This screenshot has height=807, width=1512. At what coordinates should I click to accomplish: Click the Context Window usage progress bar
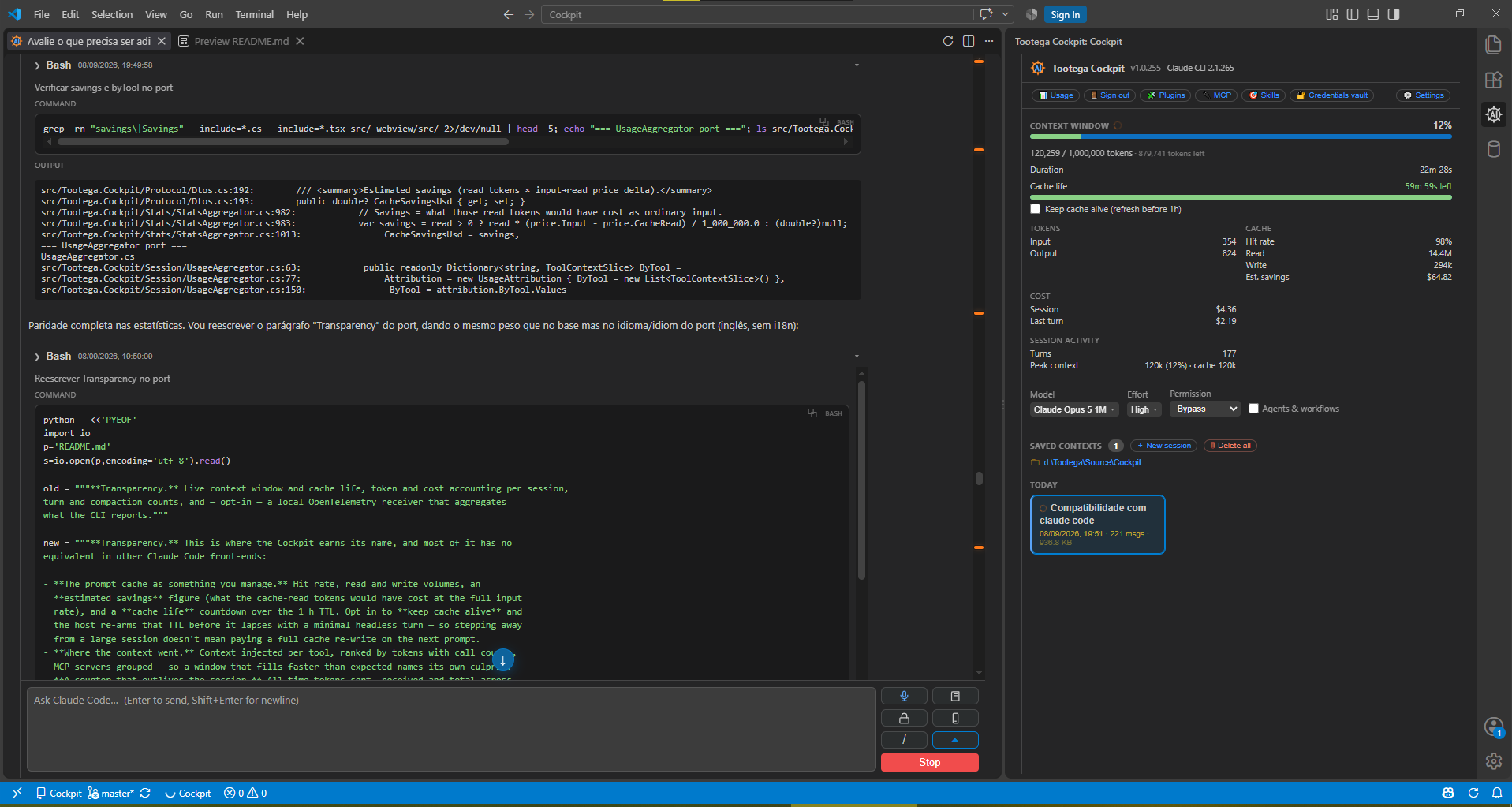pos(1241,136)
